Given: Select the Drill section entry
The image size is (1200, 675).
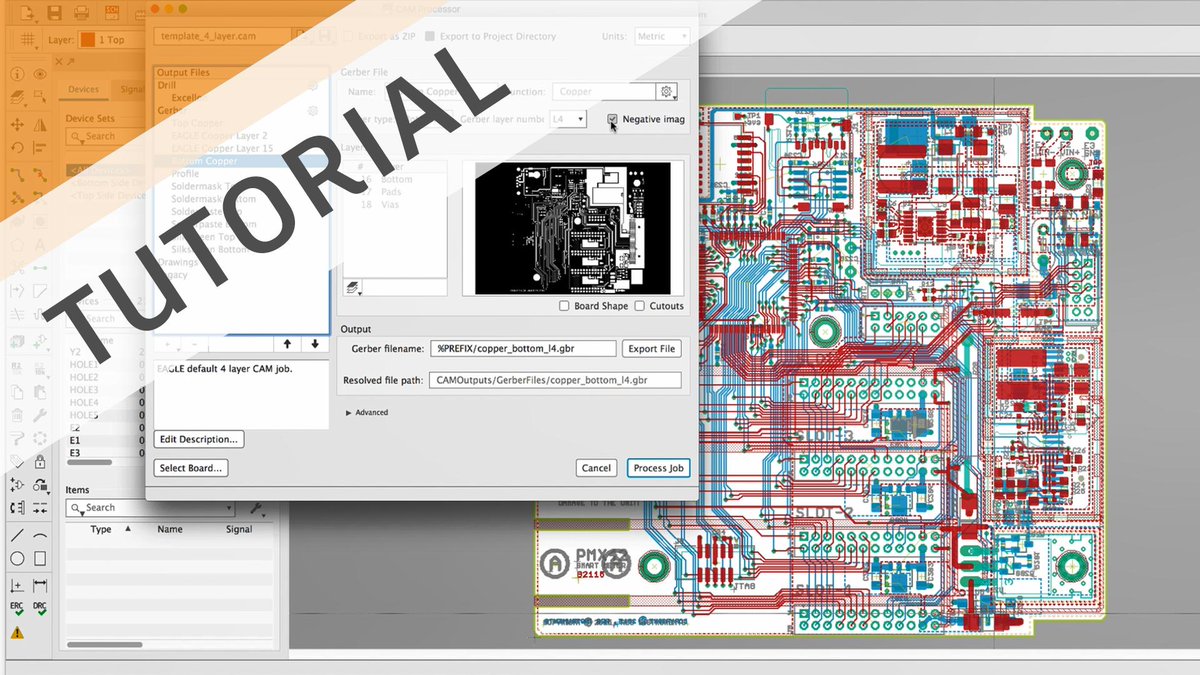Looking at the screenshot, I should click(166, 86).
